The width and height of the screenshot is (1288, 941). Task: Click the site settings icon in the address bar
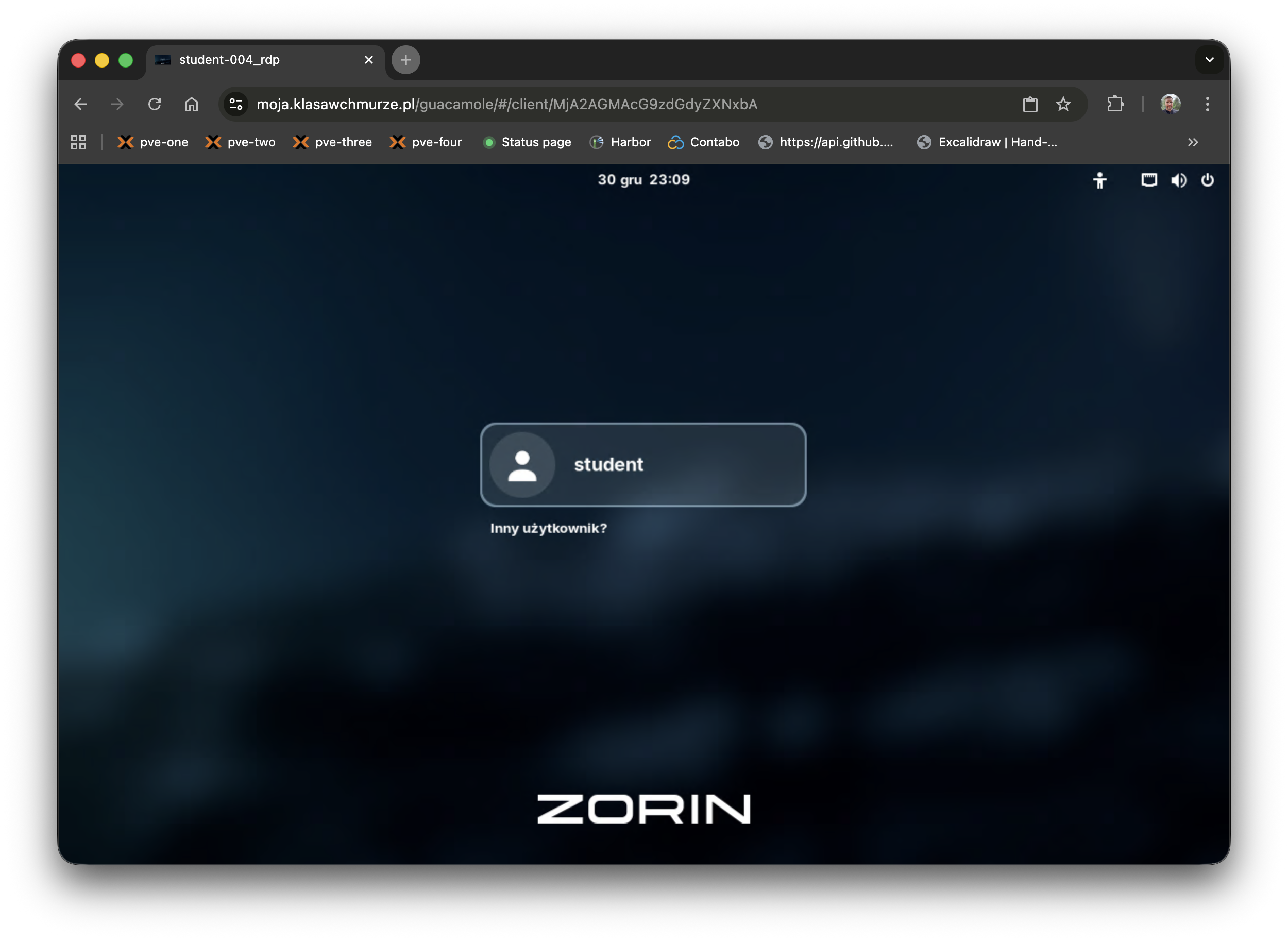tap(235, 104)
